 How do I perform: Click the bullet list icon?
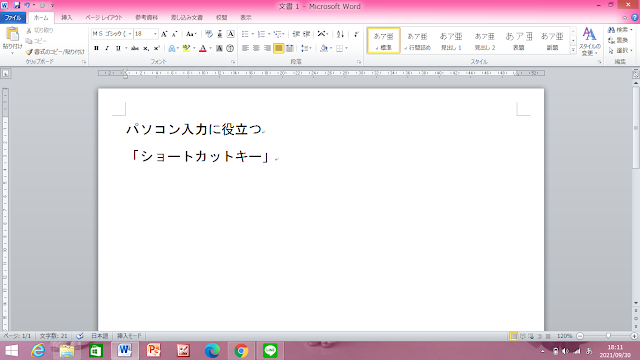click(x=245, y=34)
